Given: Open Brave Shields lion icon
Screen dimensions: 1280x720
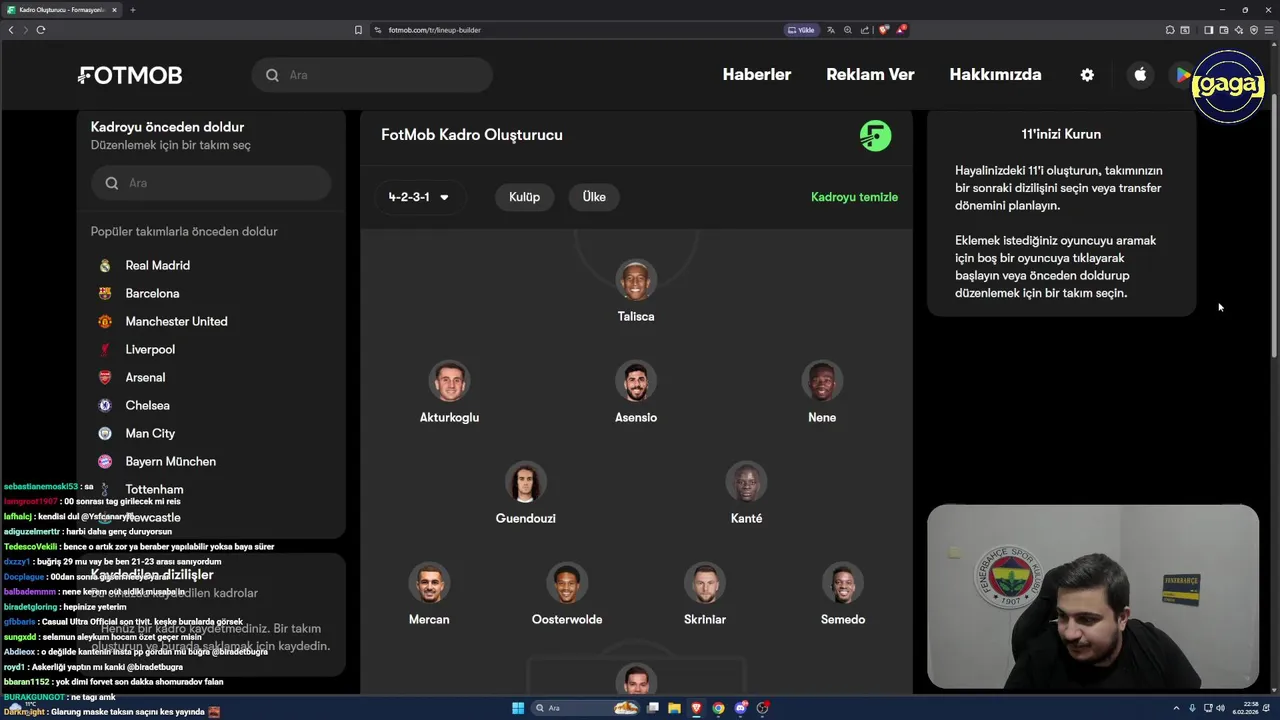Looking at the screenshot, I should (883, 30).
